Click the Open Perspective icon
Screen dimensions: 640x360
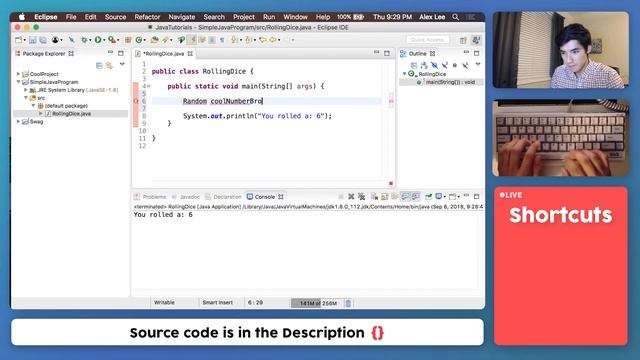[x=463, y=40]
